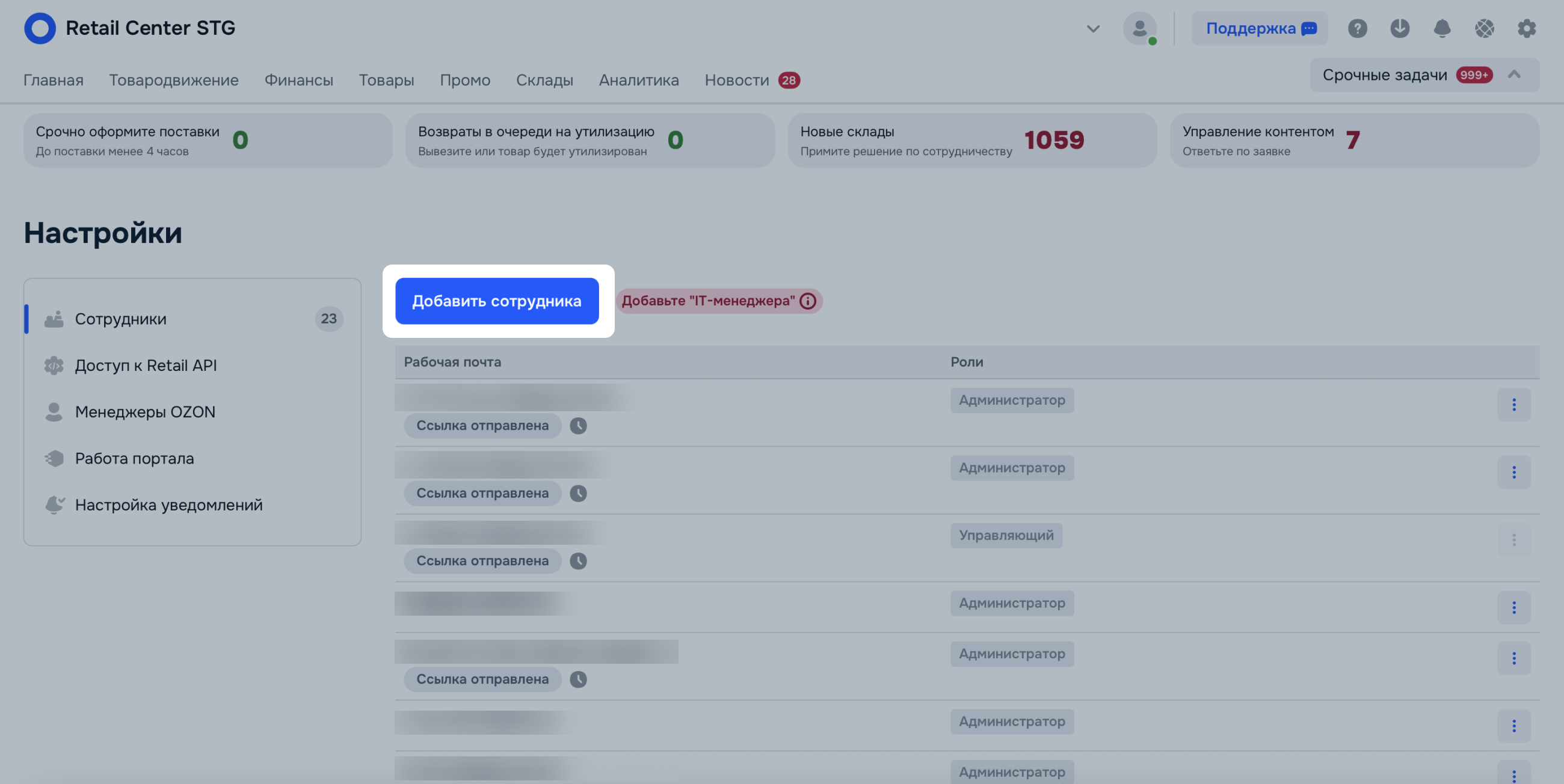Open the Товародвижение menu tab
The height and width of the screenshot is (784, 1564).
(174, 80)
